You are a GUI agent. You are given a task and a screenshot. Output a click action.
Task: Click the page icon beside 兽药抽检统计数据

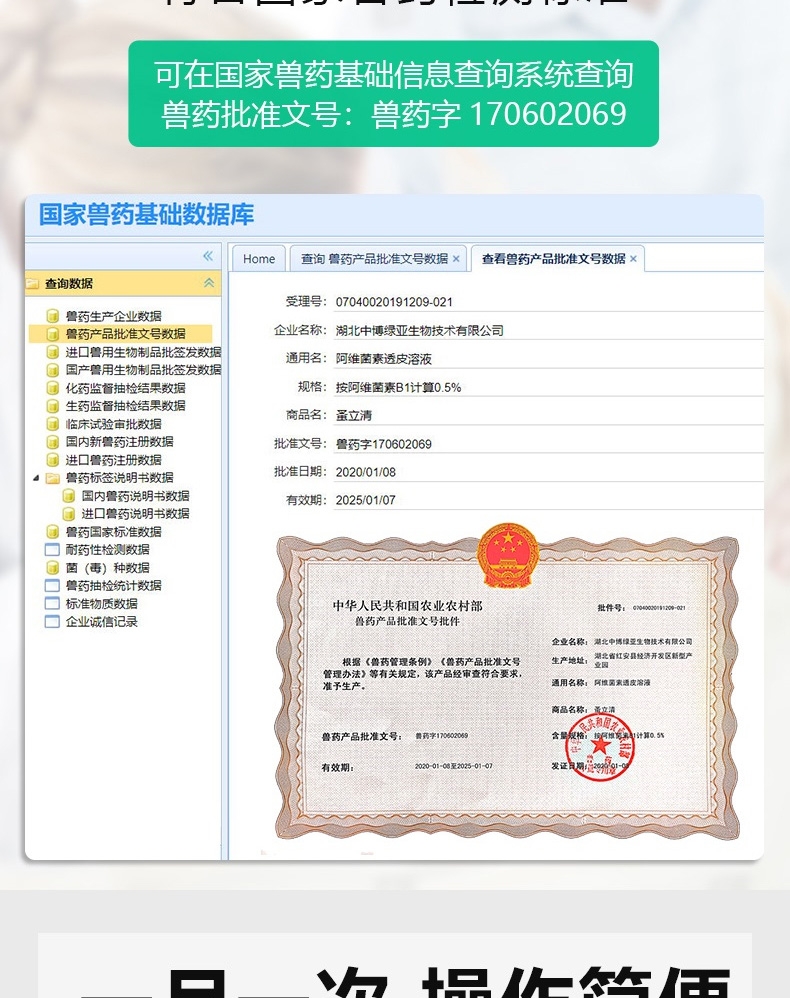pos(52,586)
